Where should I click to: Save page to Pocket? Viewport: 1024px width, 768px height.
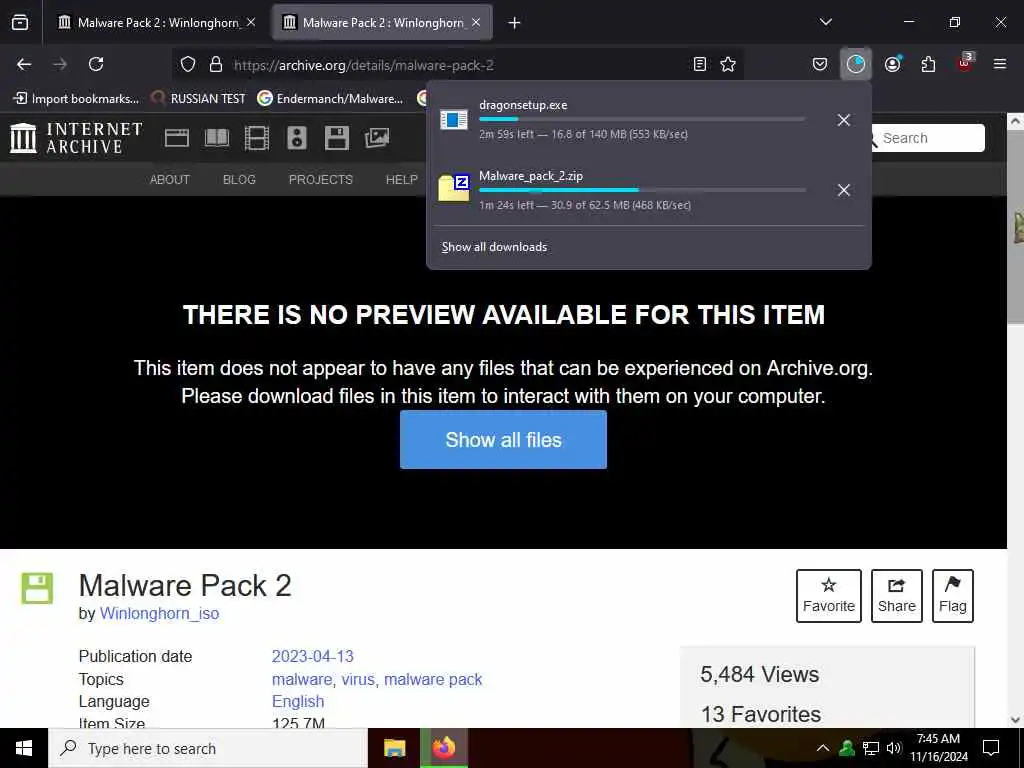[820, 64]
